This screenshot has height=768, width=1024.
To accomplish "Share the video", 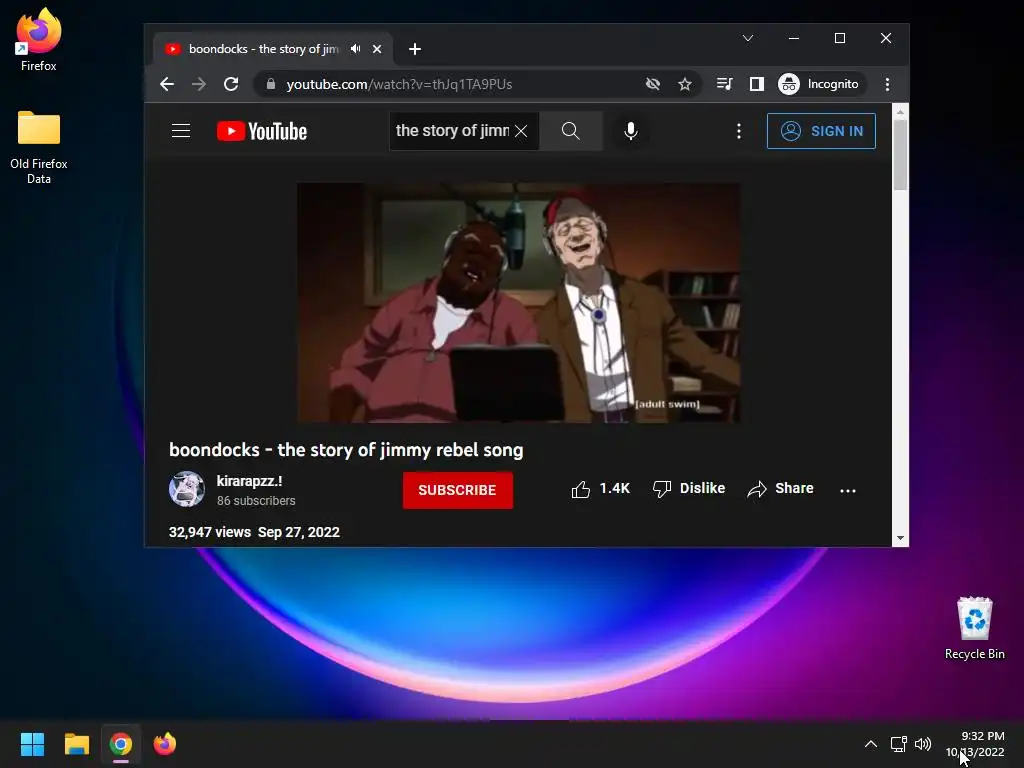I will click(780, 488).
